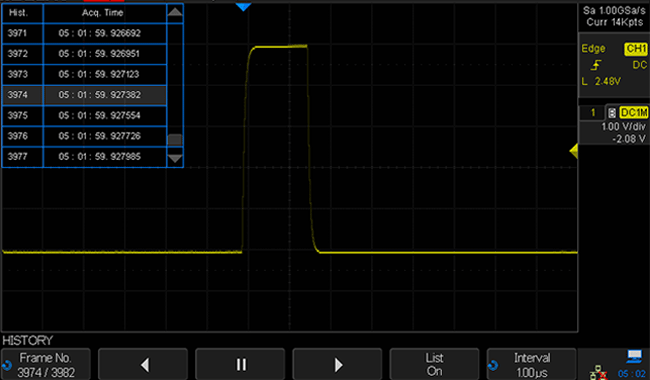650x380 pixels.
Task: Click the yellow trigger level arrow marker
Action: coord(574,151)
